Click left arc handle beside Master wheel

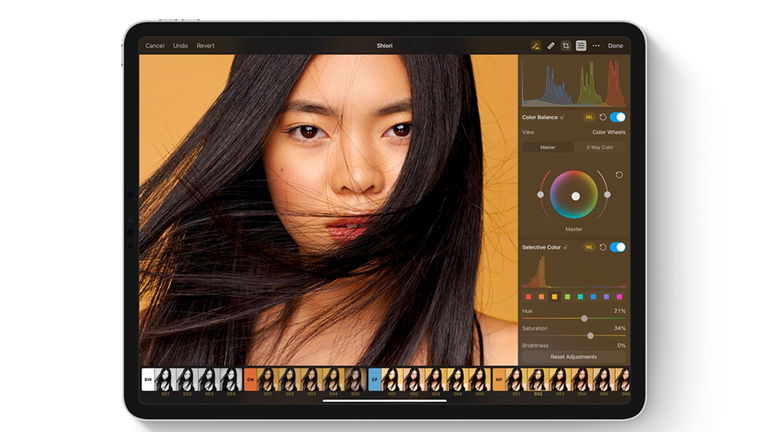coord(540,194)
